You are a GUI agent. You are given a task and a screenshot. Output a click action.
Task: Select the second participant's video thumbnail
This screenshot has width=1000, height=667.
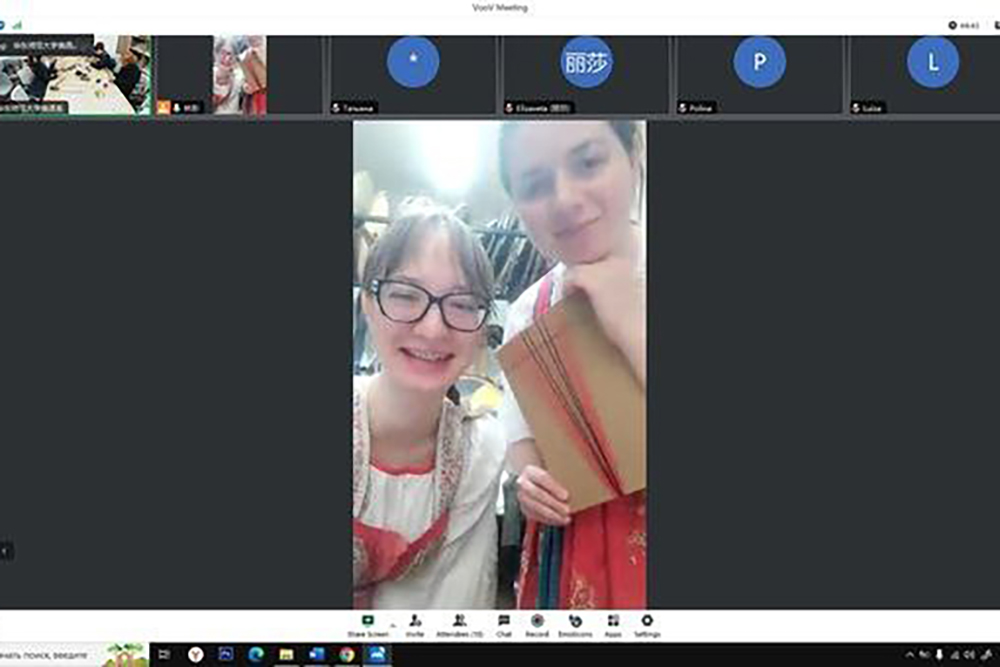[240, 75]
